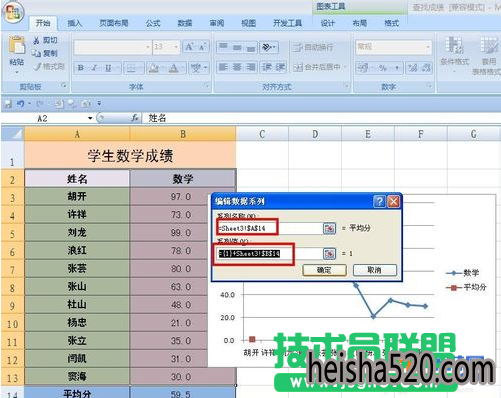Switch to the 插入 ribbon tab

[74, 23]
